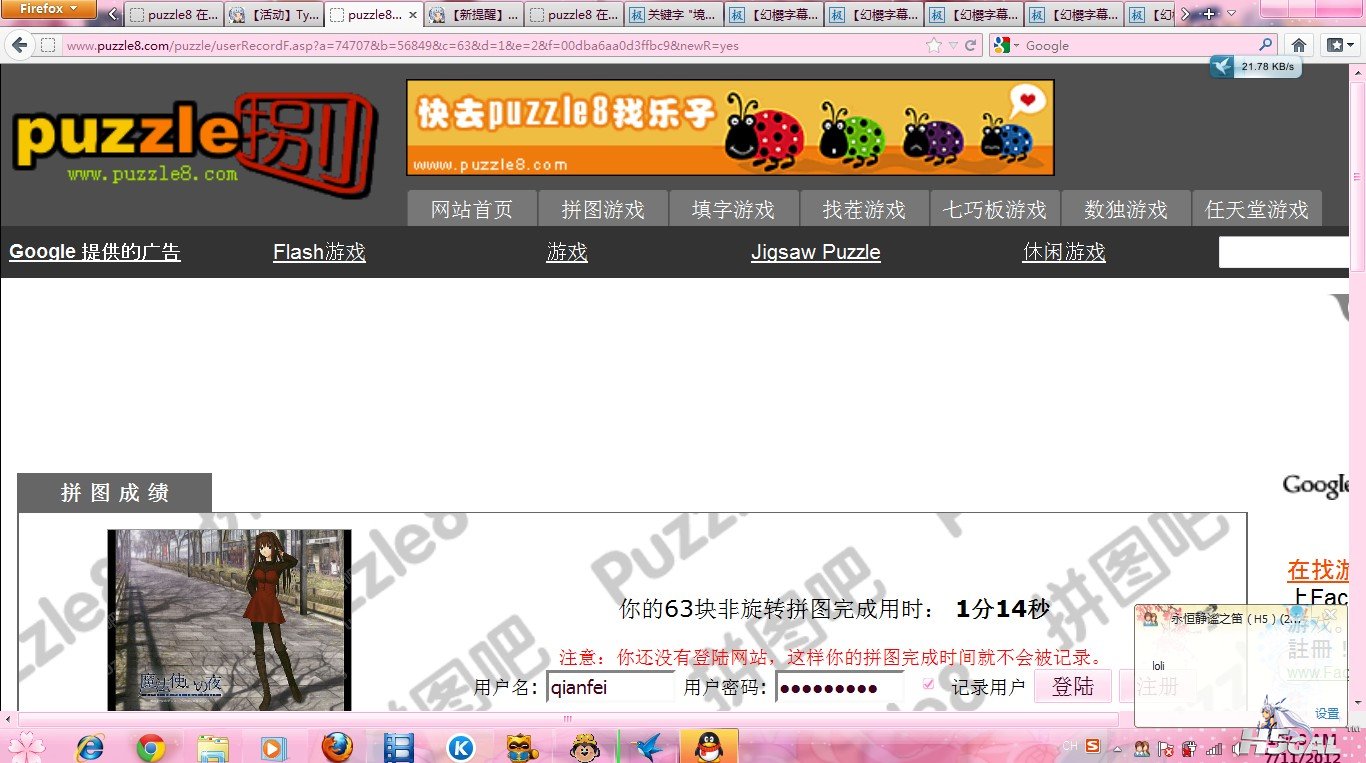Click the 用户名 field containing qianfei
This screenshot has height=763, width=1366.
pyautogui.click(x=610, y=687)
